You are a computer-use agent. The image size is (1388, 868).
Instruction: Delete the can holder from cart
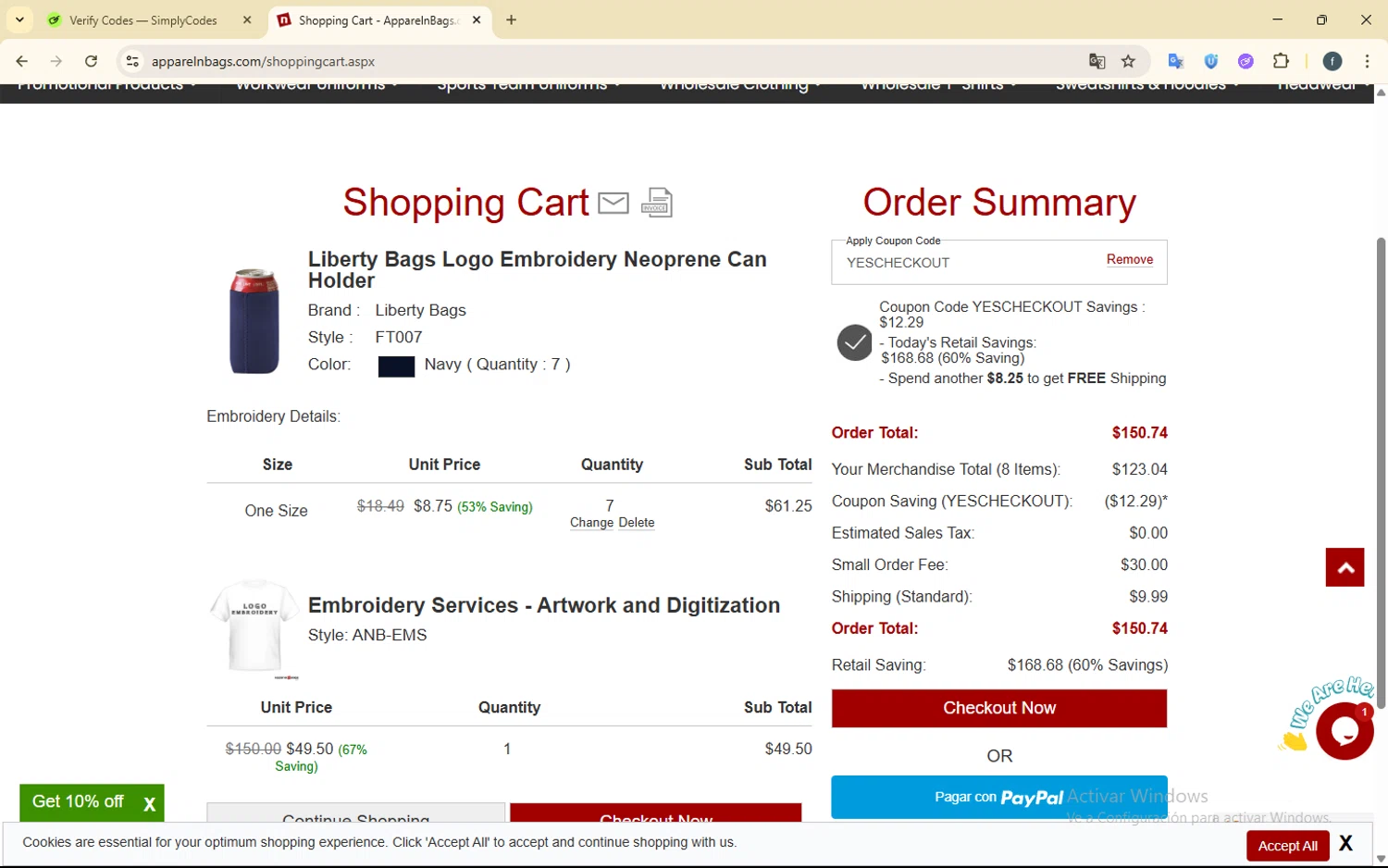tap(637, 523)
